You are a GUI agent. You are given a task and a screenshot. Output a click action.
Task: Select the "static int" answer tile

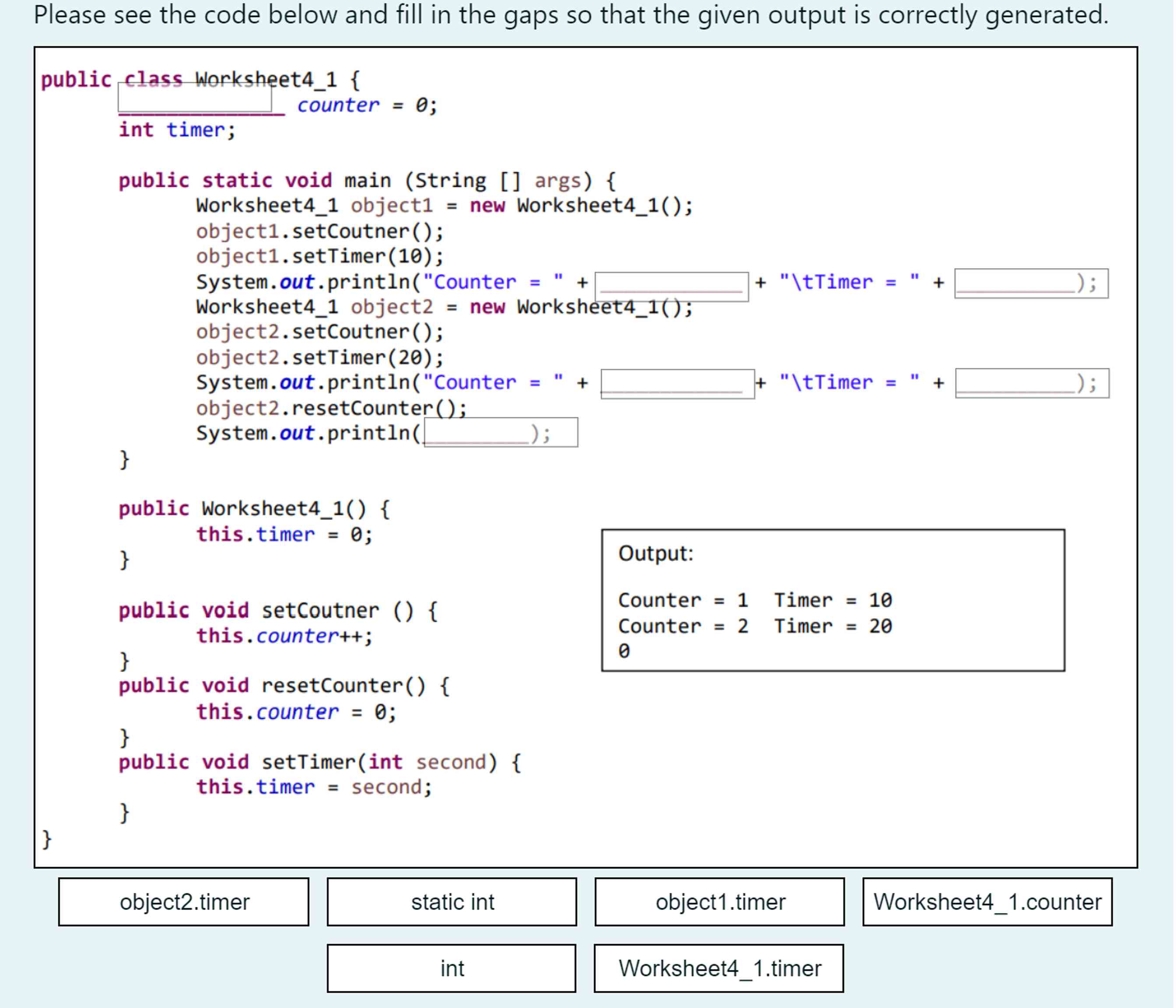451,902
